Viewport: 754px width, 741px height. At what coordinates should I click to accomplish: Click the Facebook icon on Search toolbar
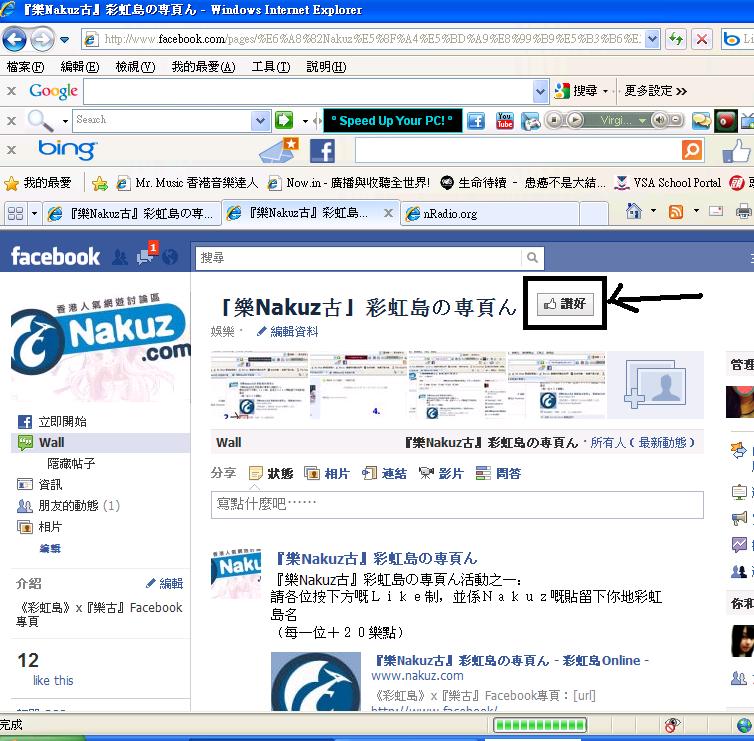(476, 121)
